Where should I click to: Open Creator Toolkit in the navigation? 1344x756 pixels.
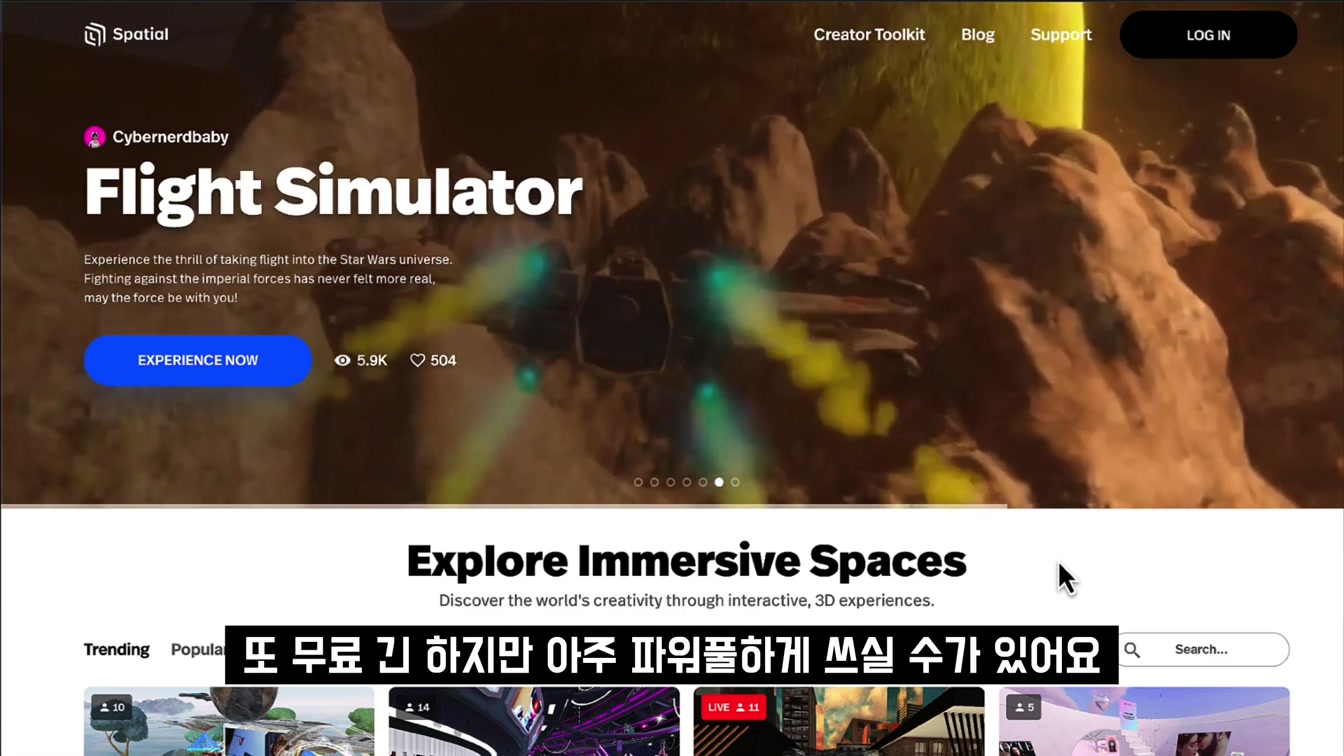pyautogui.click(x=869, y=35)
